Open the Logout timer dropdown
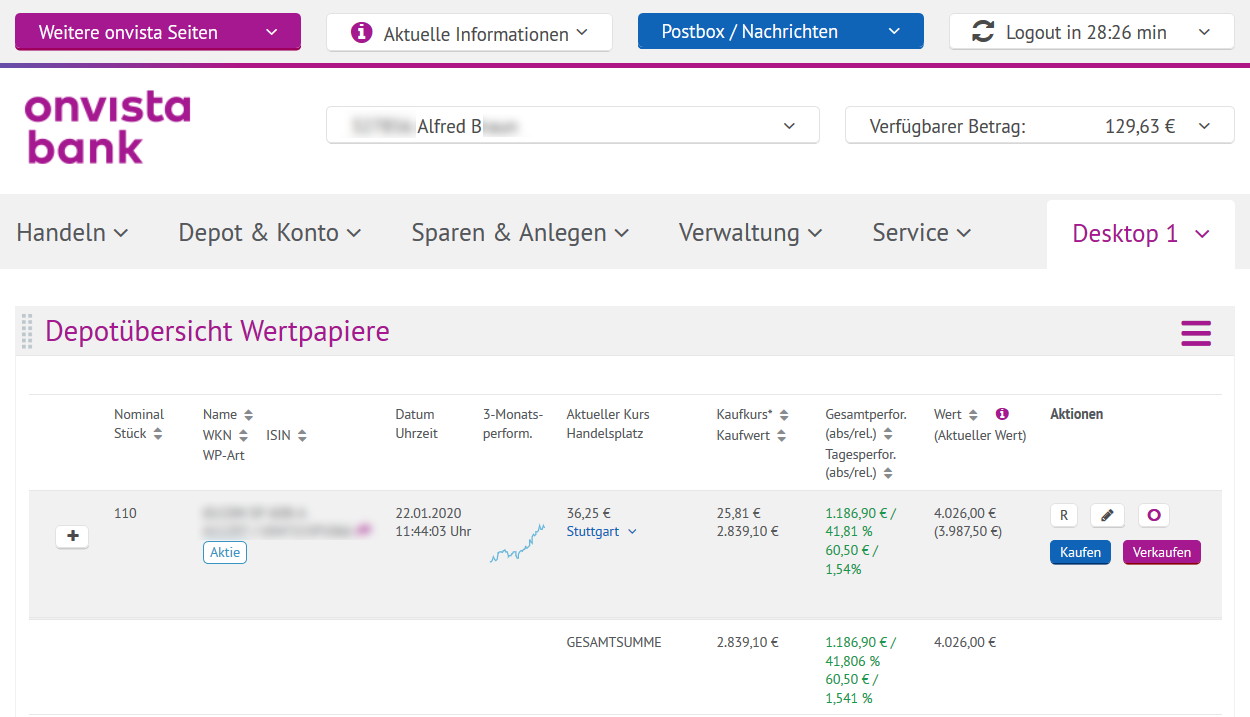 tap(1092, 32)
